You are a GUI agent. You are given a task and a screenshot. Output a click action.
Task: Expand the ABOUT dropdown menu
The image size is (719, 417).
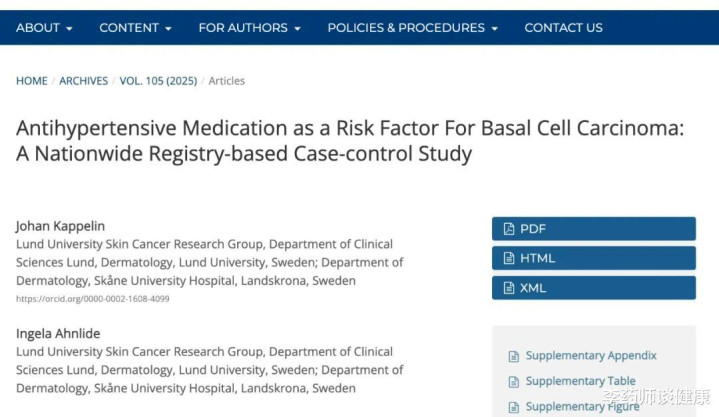pyautogui.click(x=44, y=28)
